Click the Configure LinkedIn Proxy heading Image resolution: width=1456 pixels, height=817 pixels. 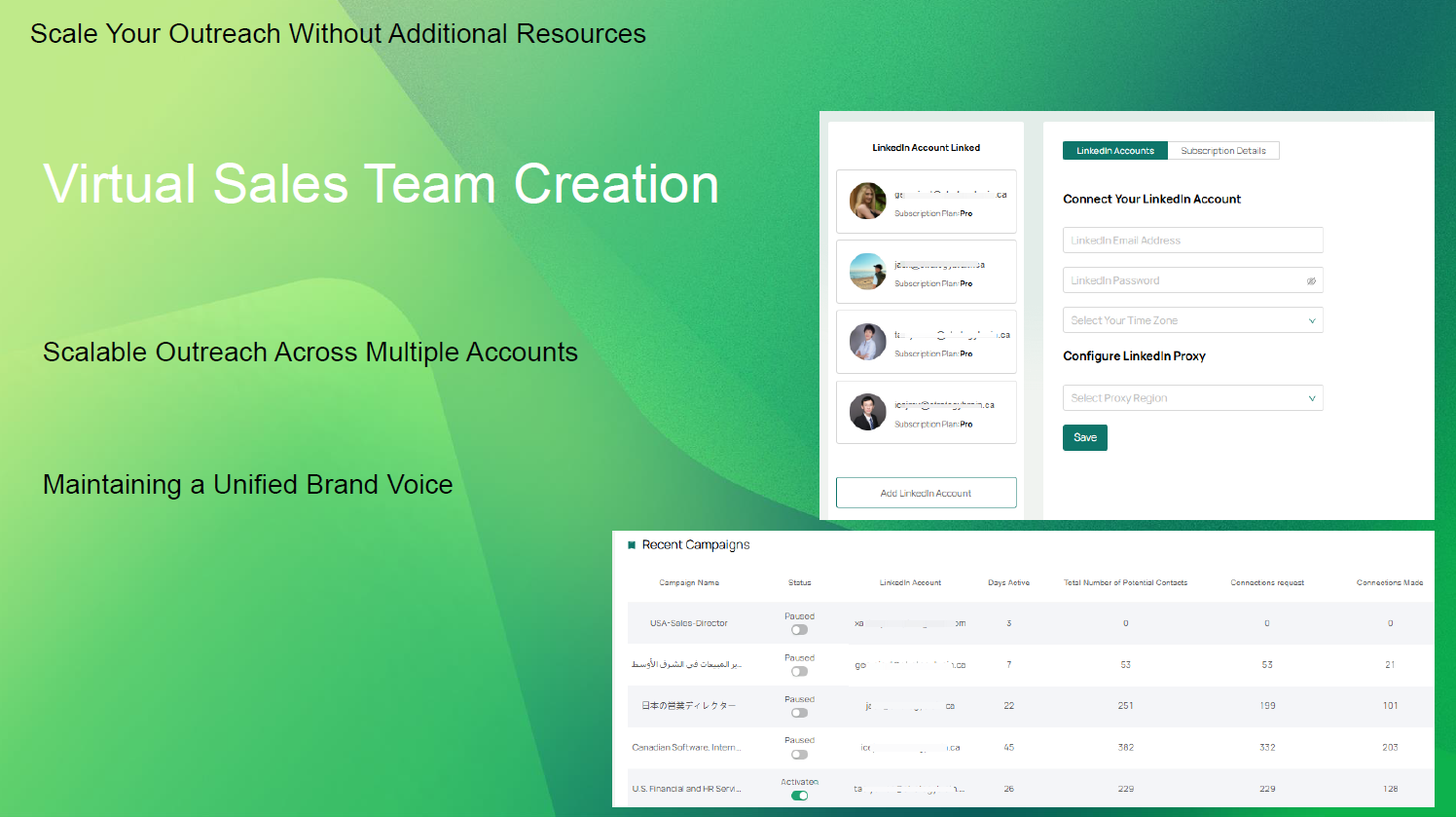tap(1134, 356)
